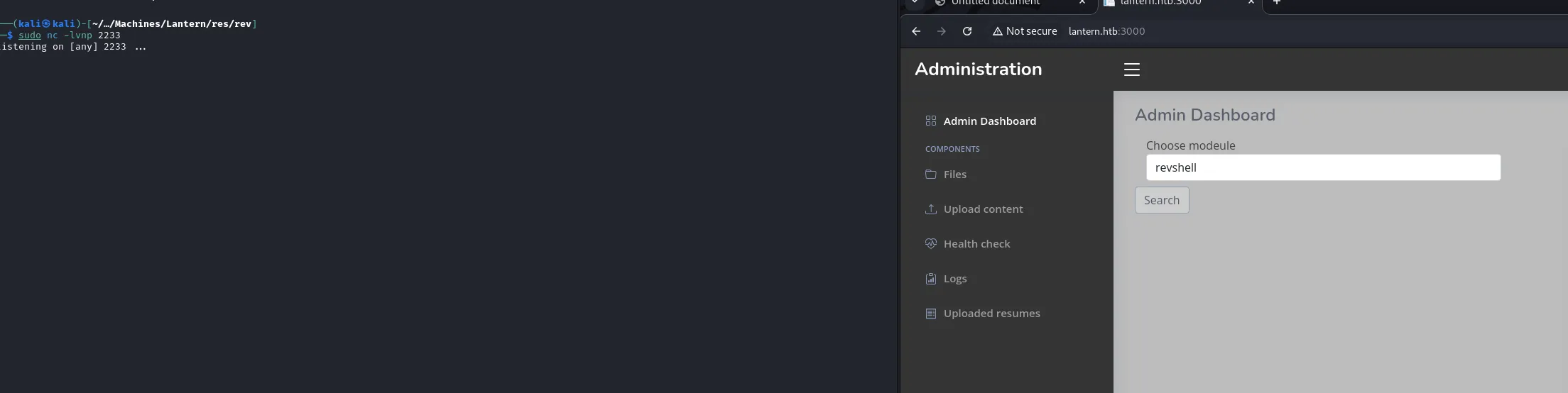Open the Health check page
The height and width of the screenshot is (393, 1568).
pyautogui.click(x=977, y=244)
